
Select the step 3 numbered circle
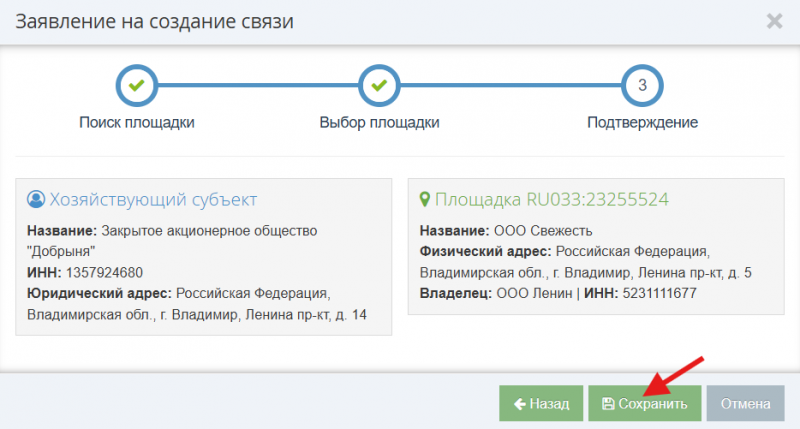coord(642,86)
